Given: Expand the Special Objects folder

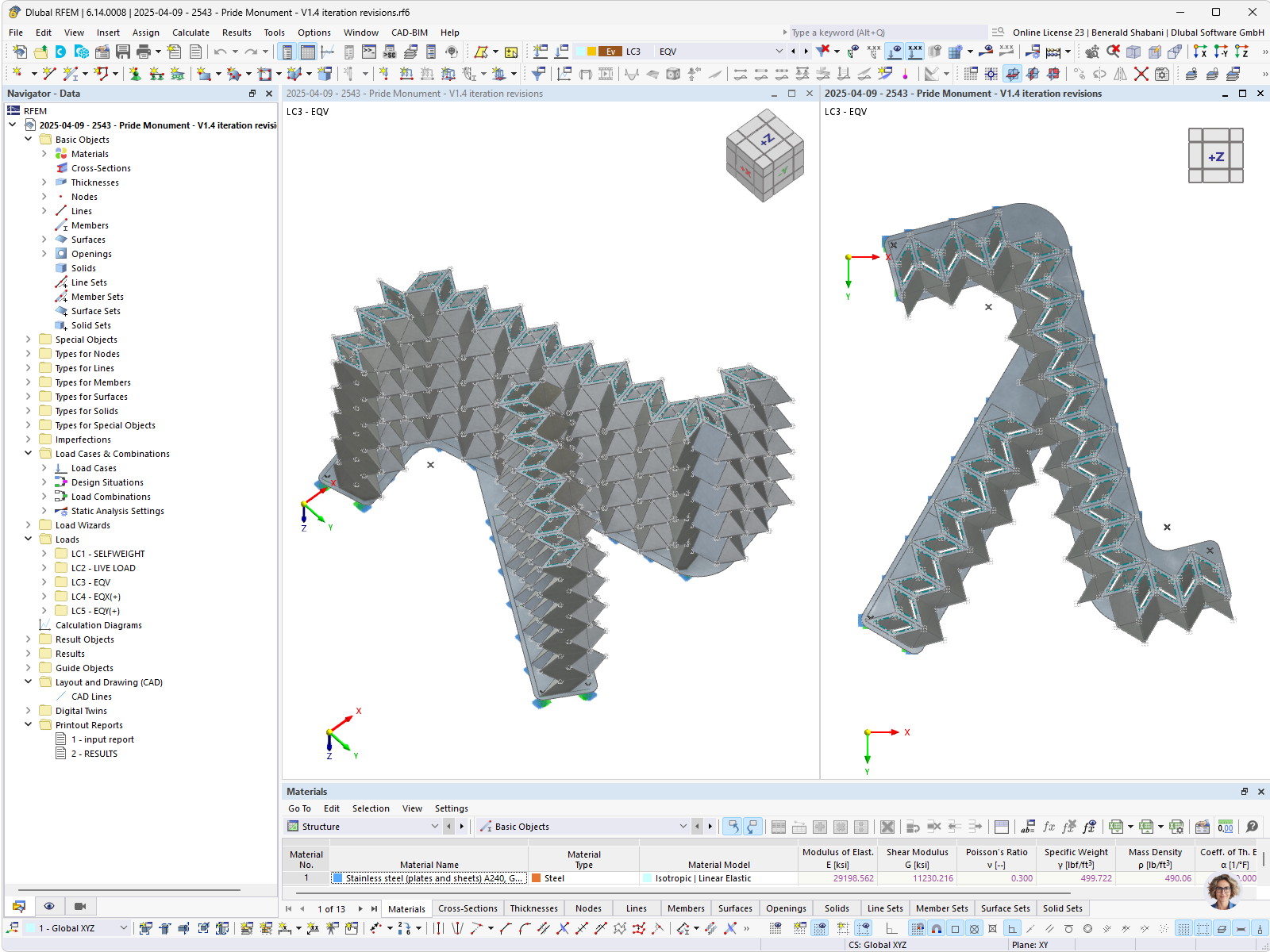Looking at the screenshot, I should (x=29, y=340).
